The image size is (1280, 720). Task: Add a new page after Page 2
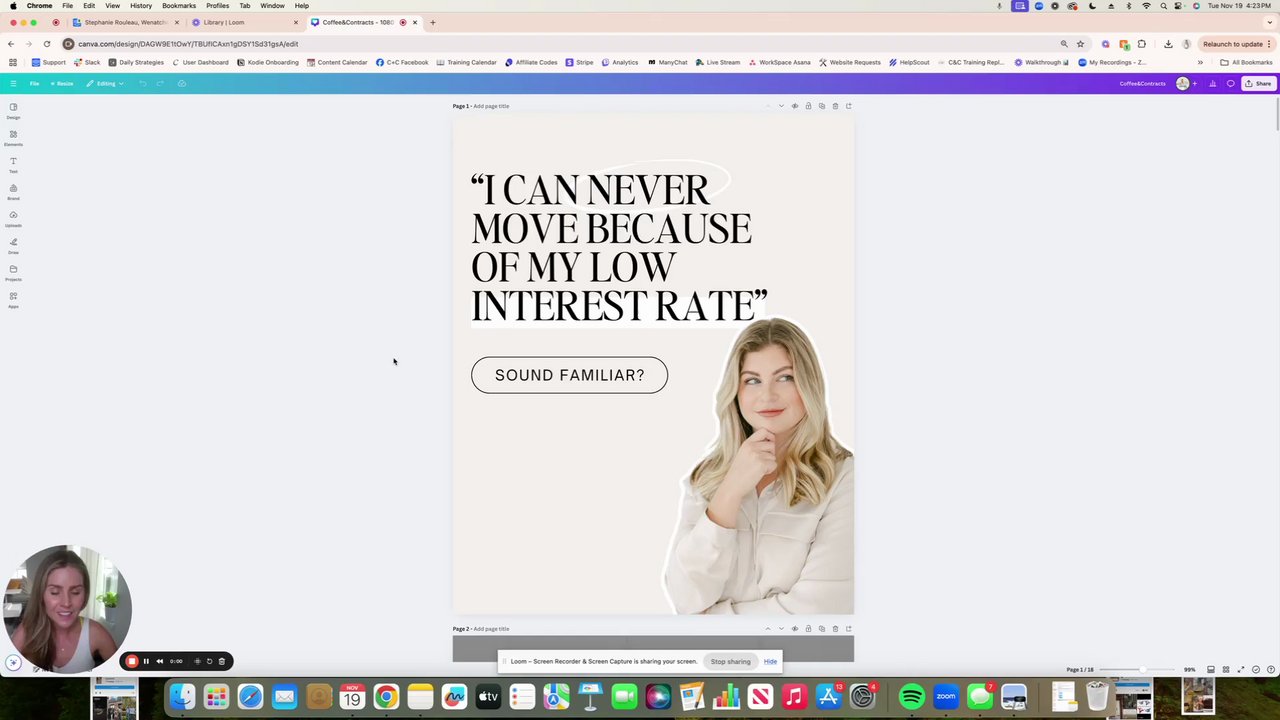click(x=848, y=629)
